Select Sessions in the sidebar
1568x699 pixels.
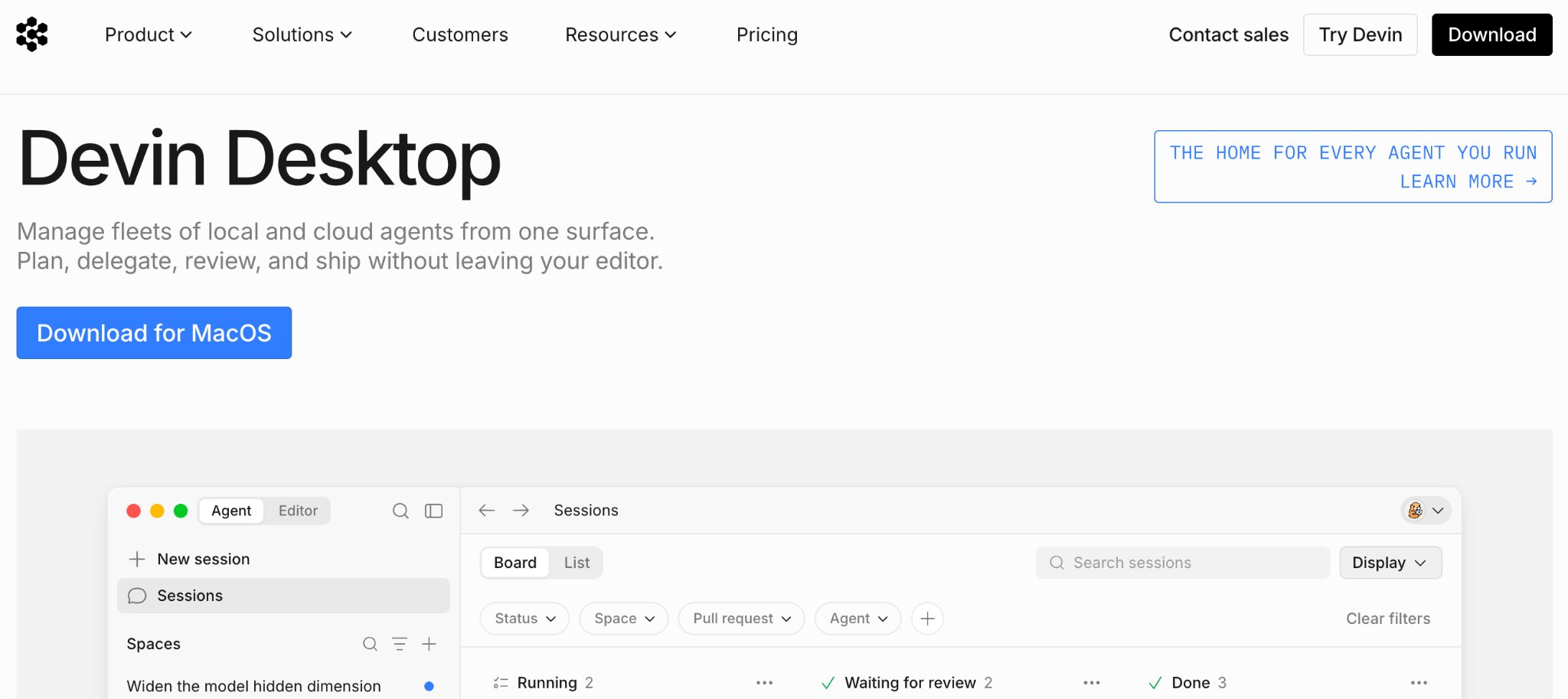[283, 596]
